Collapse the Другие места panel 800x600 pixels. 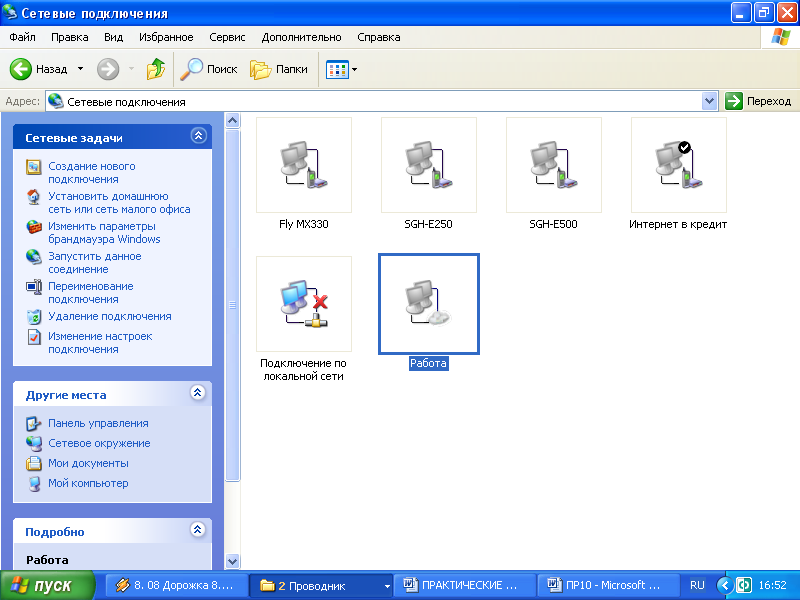[x=198, y=392]
